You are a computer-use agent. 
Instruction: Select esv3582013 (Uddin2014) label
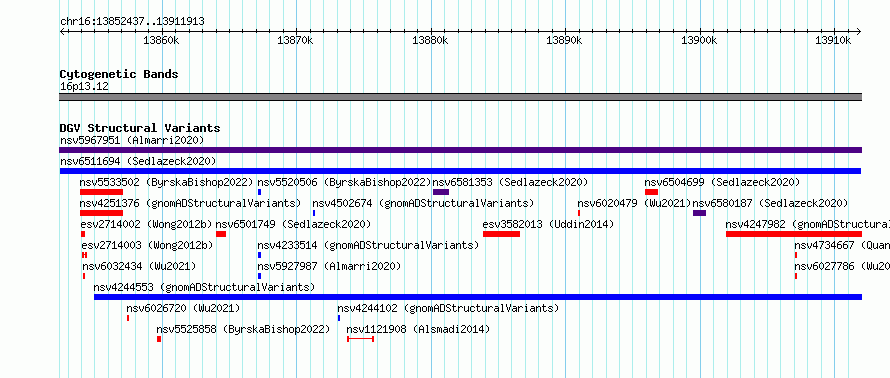pos(548,224)
